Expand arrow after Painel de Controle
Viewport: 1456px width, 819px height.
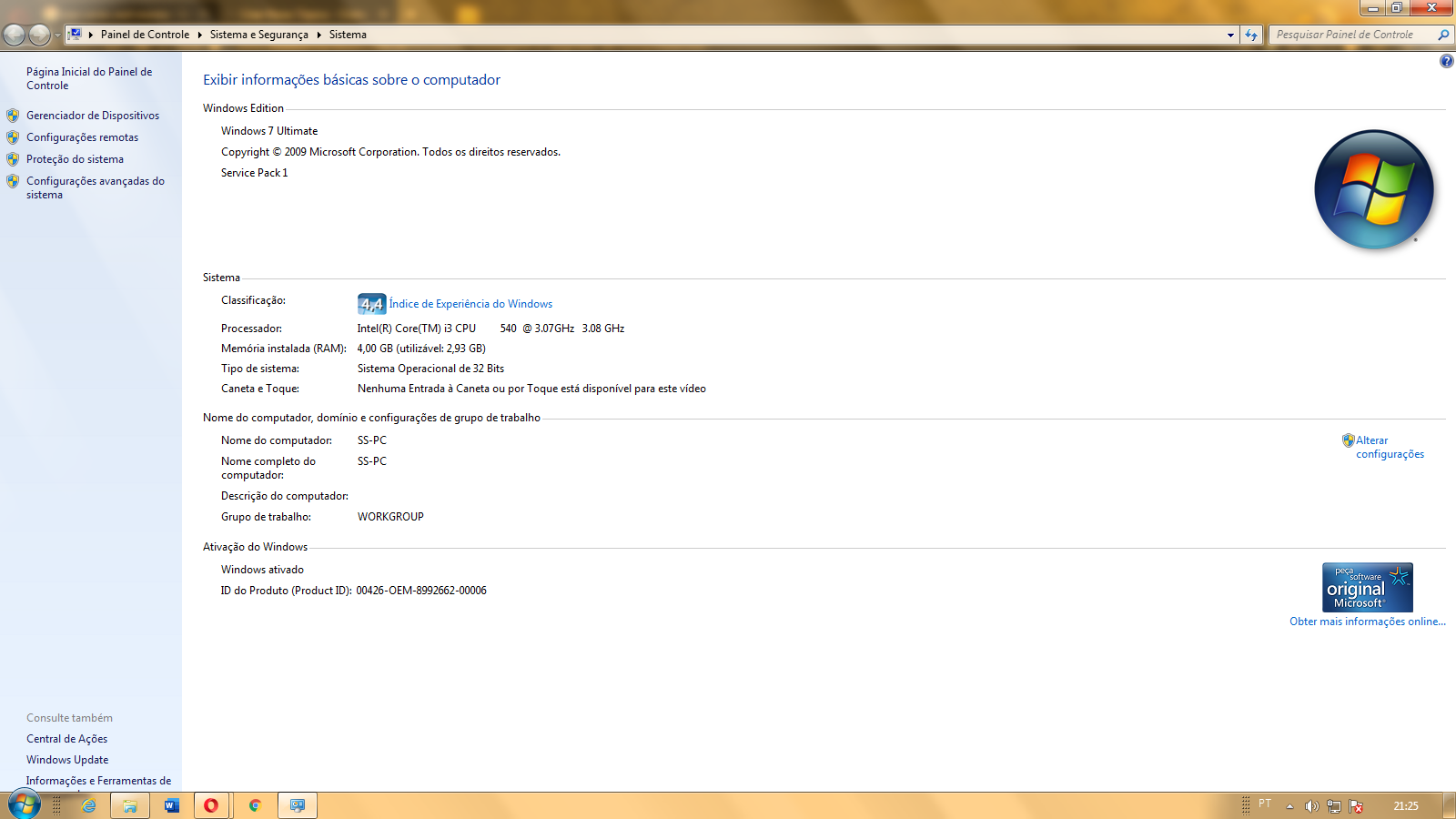[x=199, y=35]
